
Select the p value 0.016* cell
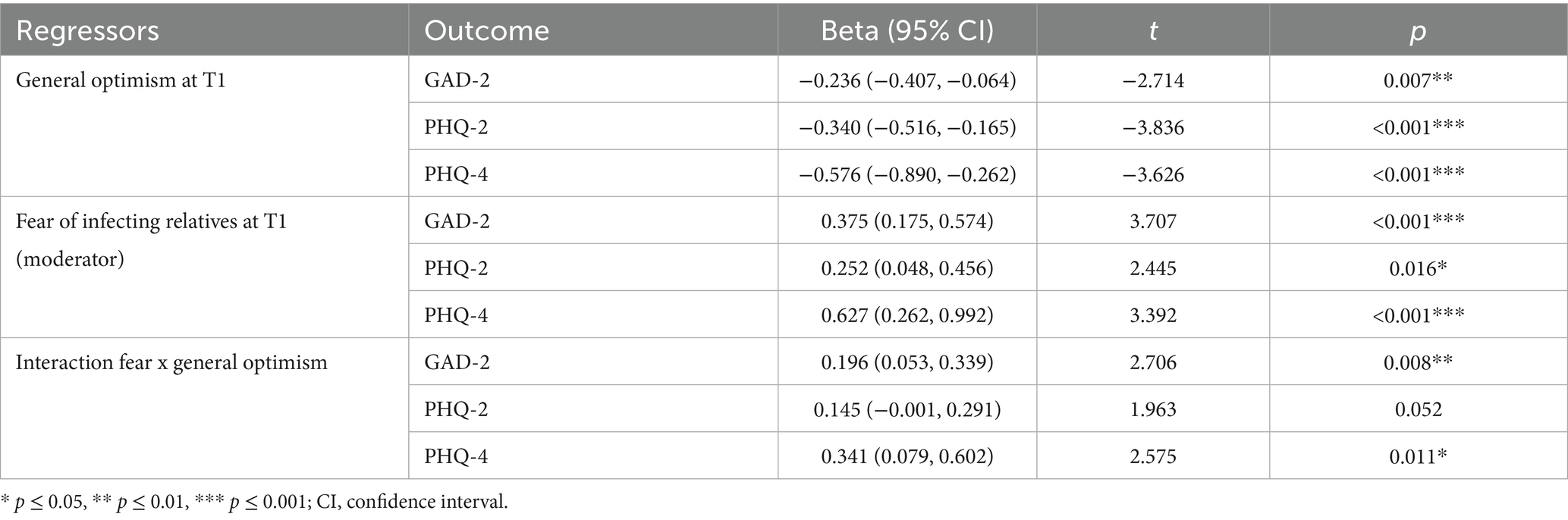coord(1418,268)
